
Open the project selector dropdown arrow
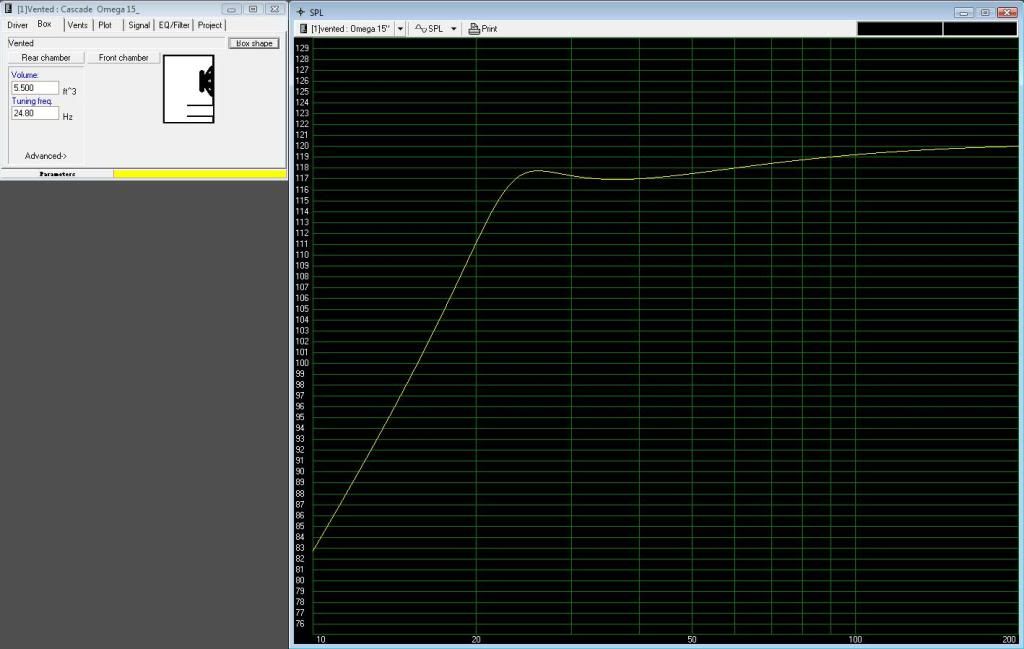(400, 29)
